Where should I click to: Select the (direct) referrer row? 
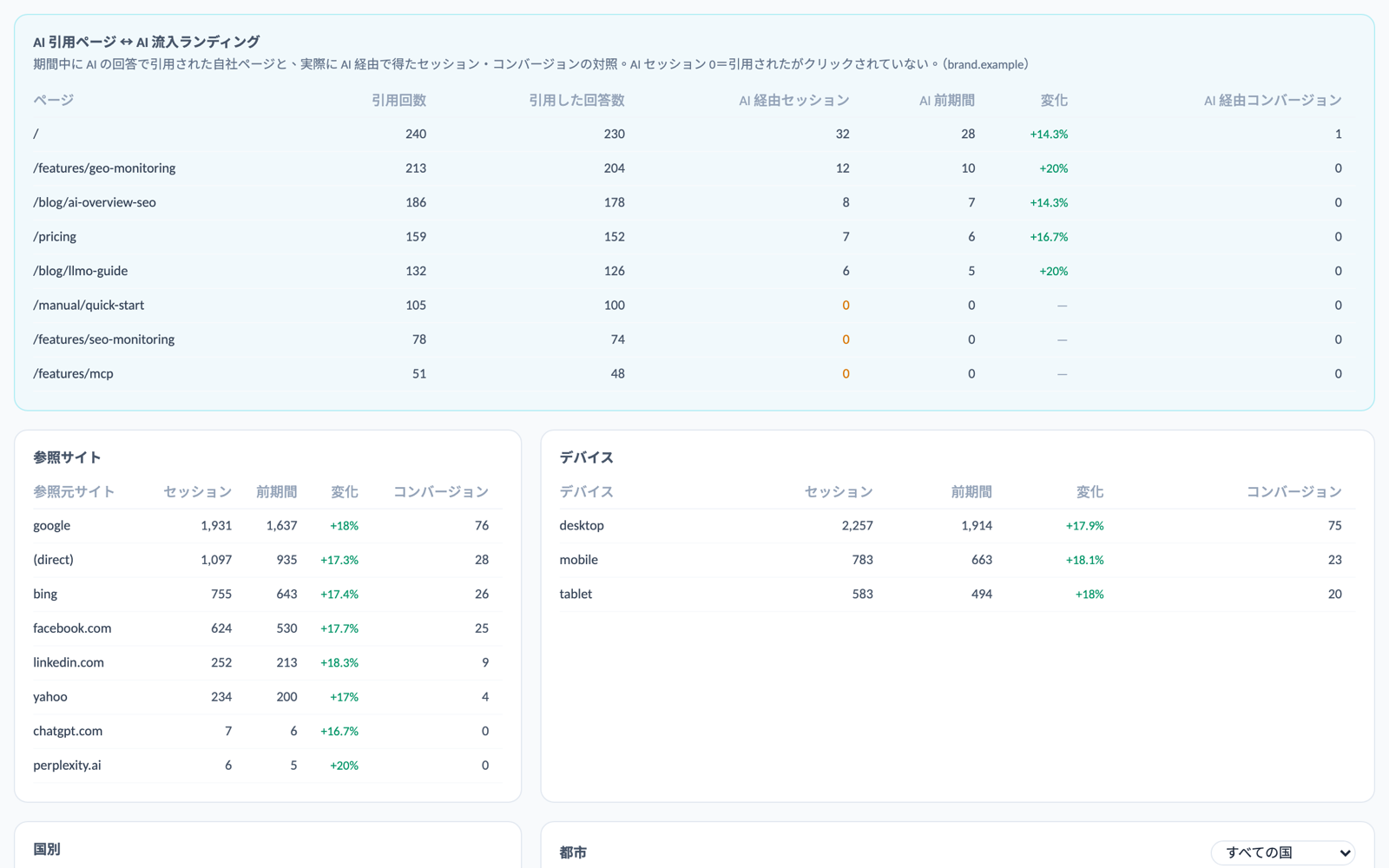click(x=267, y=560)
